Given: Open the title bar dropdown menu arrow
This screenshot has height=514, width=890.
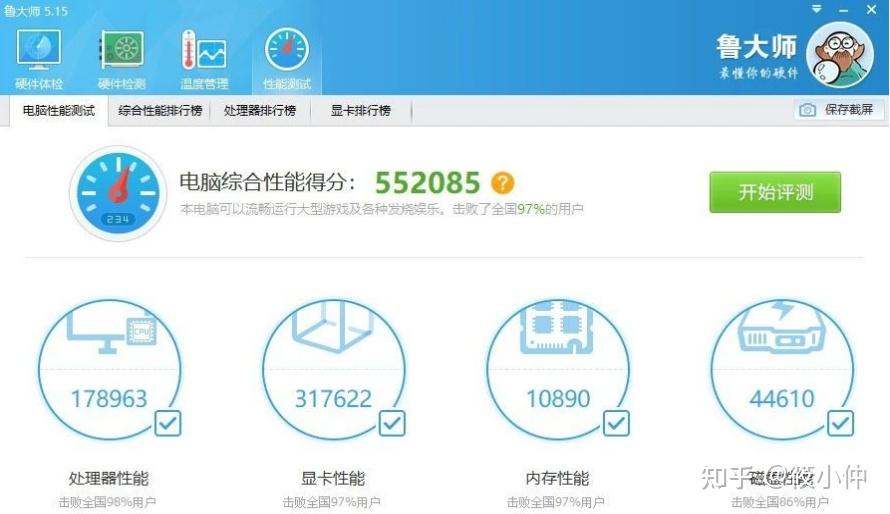Looking at the screenshot, I should [816, 9].
